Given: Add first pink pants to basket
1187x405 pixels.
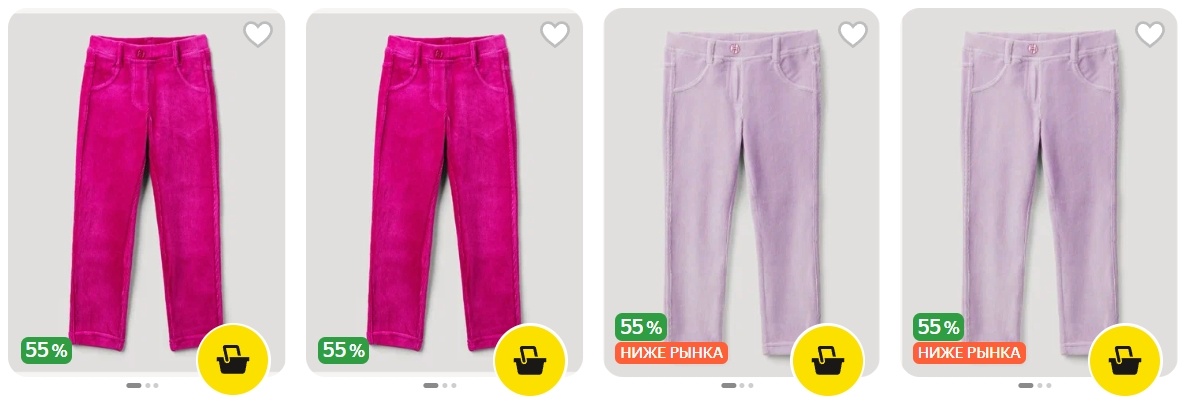Looking at the screenshot, I should click(233, 360).
